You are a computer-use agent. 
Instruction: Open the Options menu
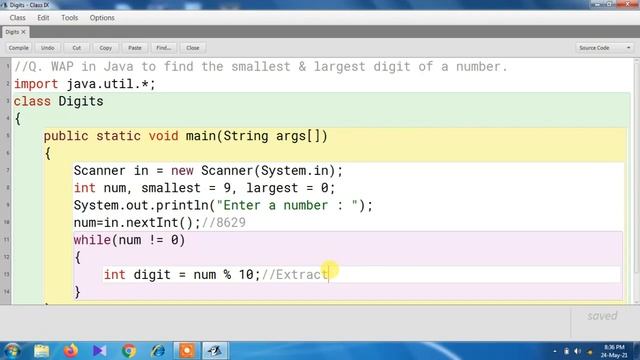click(x=102, y=18)
